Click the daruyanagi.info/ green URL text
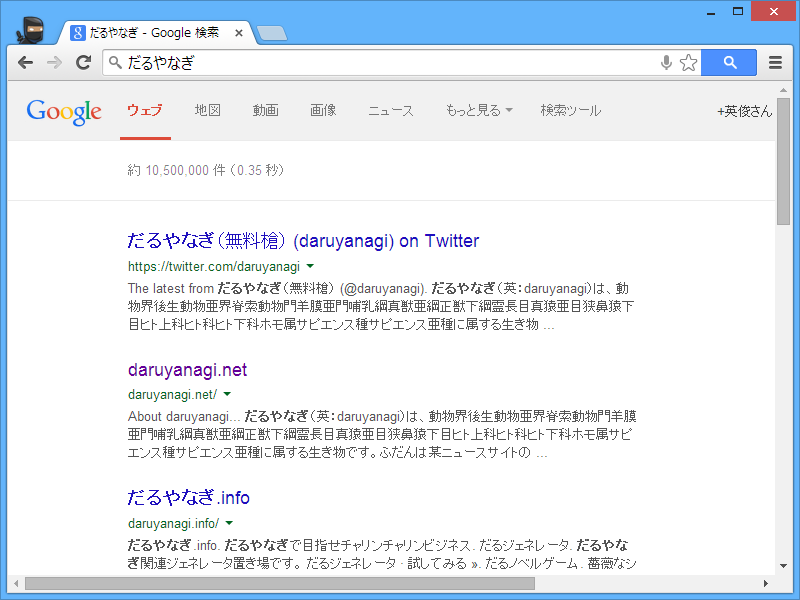800x600 pixels. (x=173, y=523)
